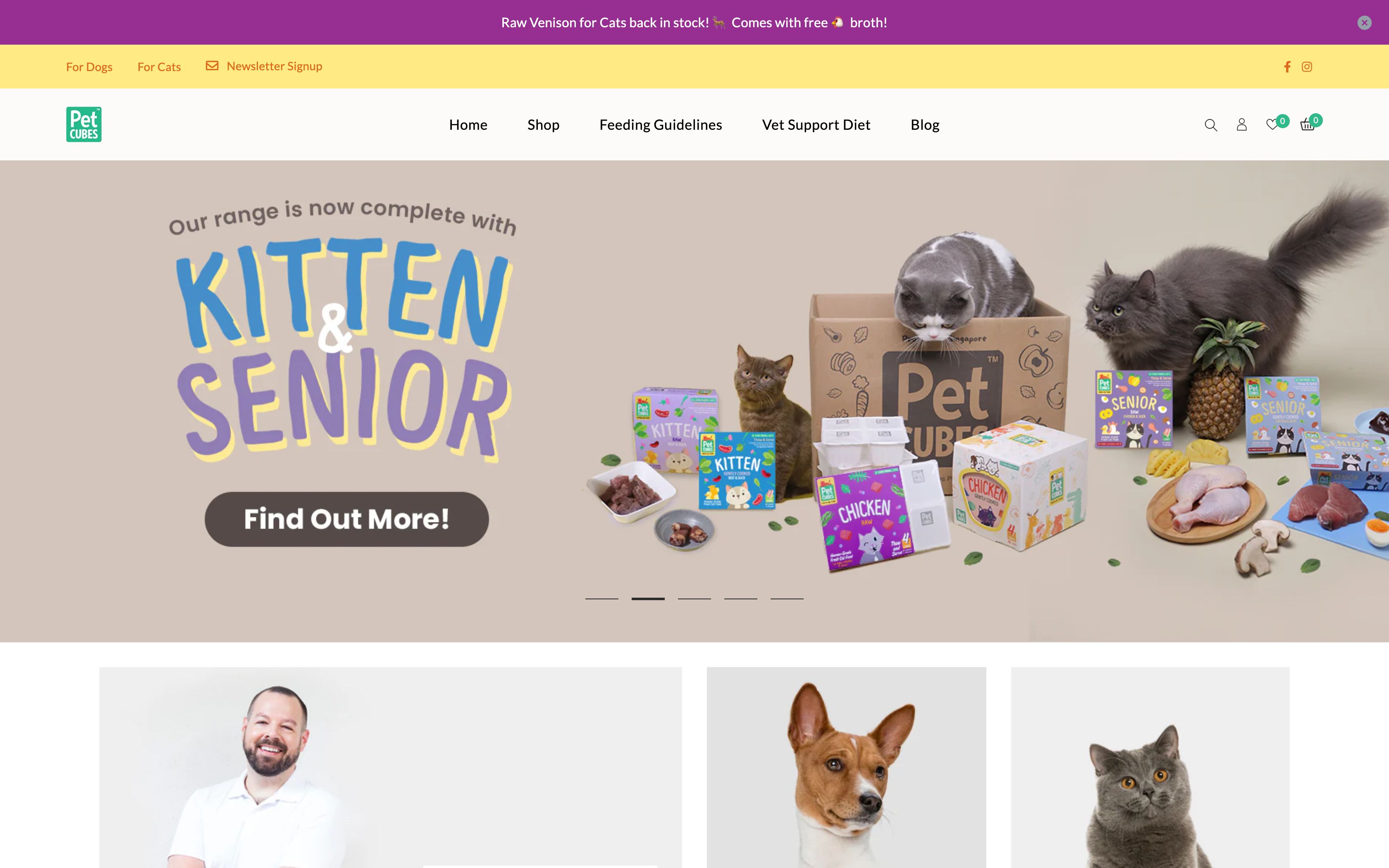Screen dimensions: 1389x868
Task: Jump to the last carousel slide indicator
Action: pos(787,599)
